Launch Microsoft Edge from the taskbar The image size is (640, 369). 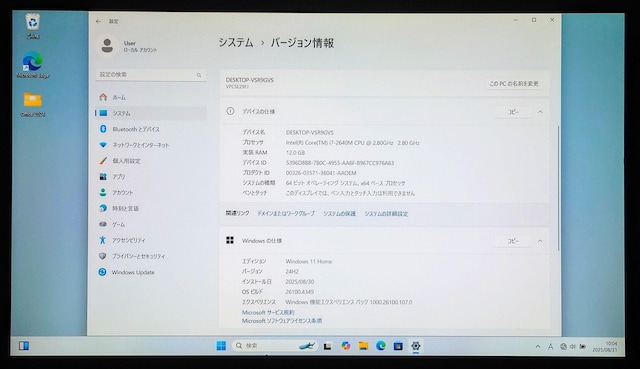pos(381,346)
